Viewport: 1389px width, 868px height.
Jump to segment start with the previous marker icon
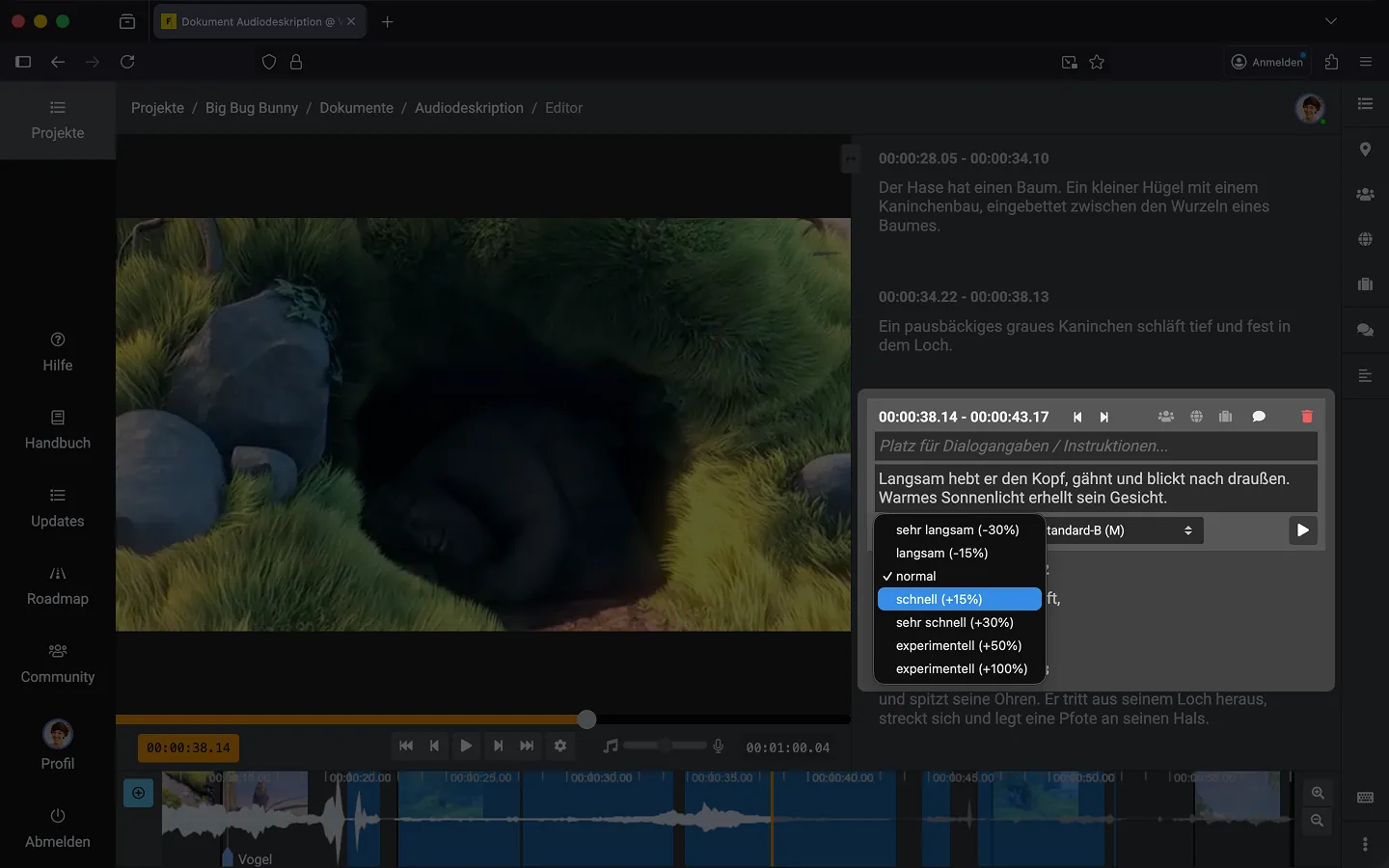click(x=1077, y=417)
